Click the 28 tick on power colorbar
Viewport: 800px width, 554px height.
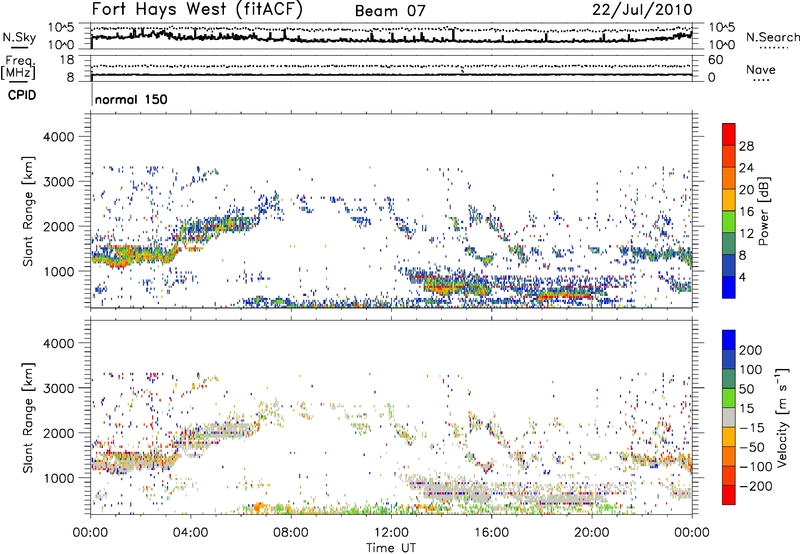click(746, 146)
